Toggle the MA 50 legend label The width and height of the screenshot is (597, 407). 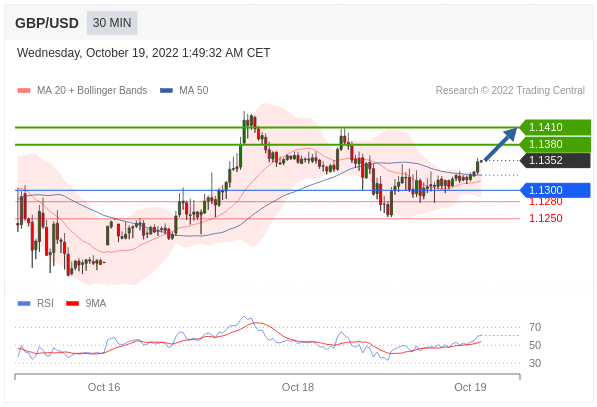pos(194,90)
